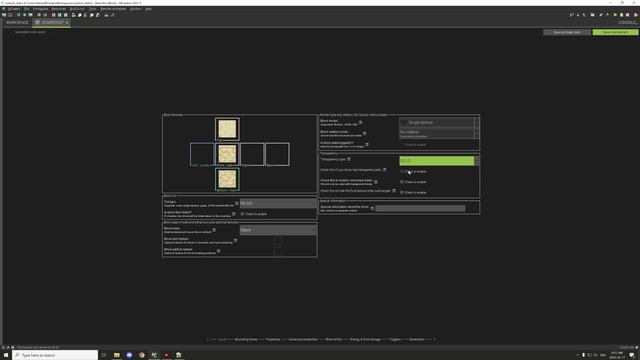This screenshot has height=360, width=640.
Task: Go to the Properties page
Action: pos(273,339)
